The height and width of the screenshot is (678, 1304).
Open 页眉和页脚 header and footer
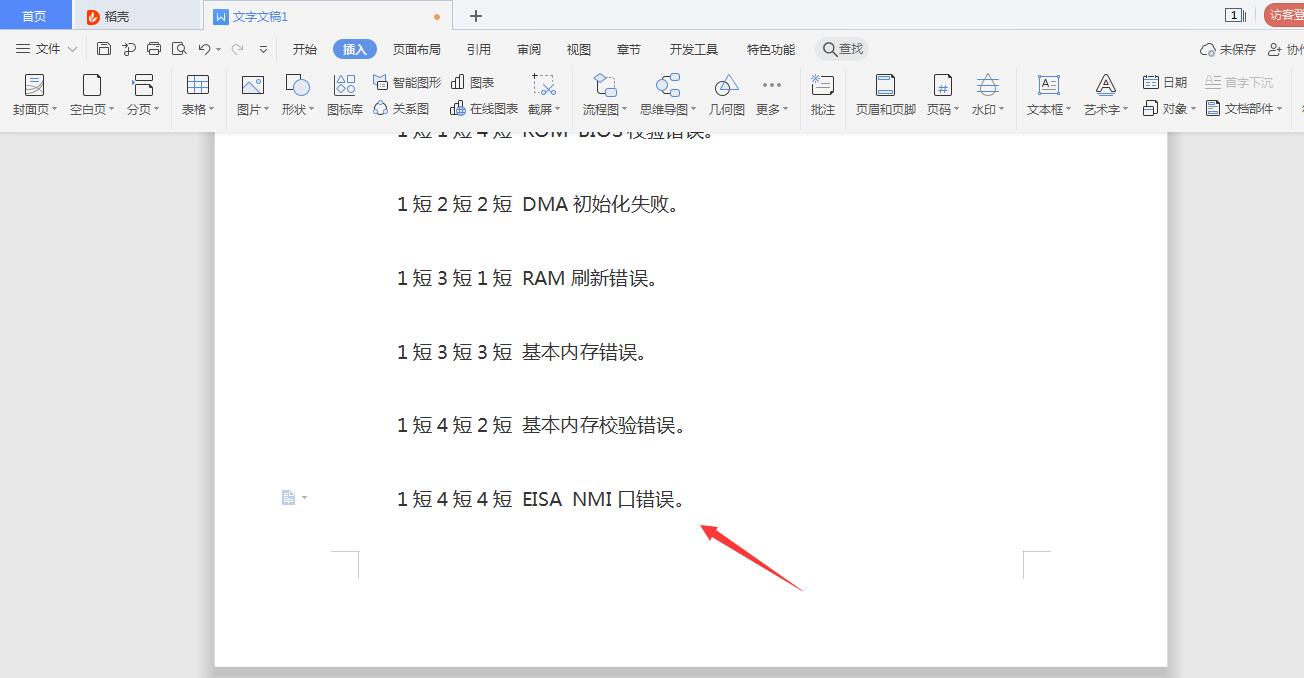[885, 95]
